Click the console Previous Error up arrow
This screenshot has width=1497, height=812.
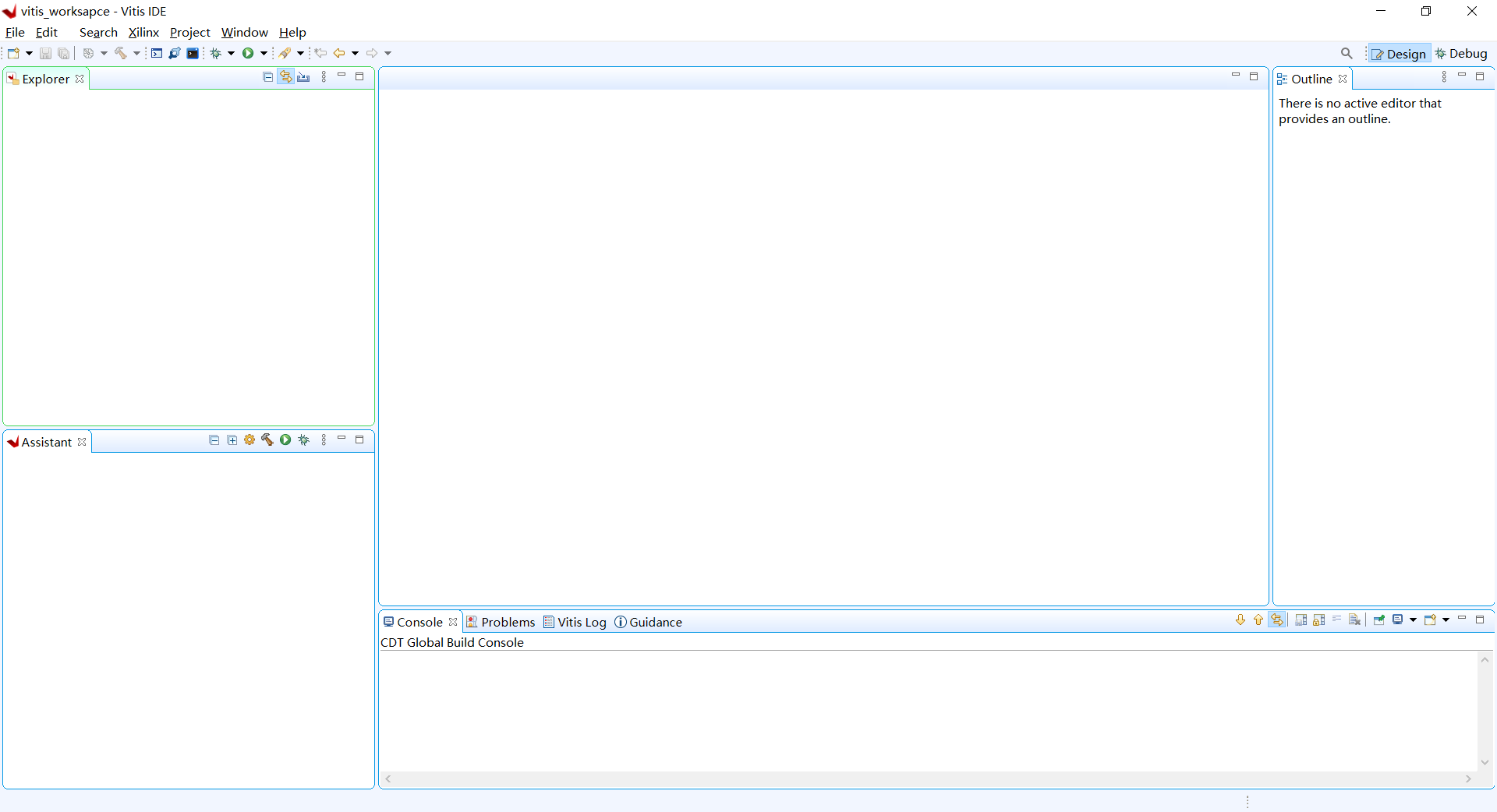pyautogui.click(x=1258, y=620)
